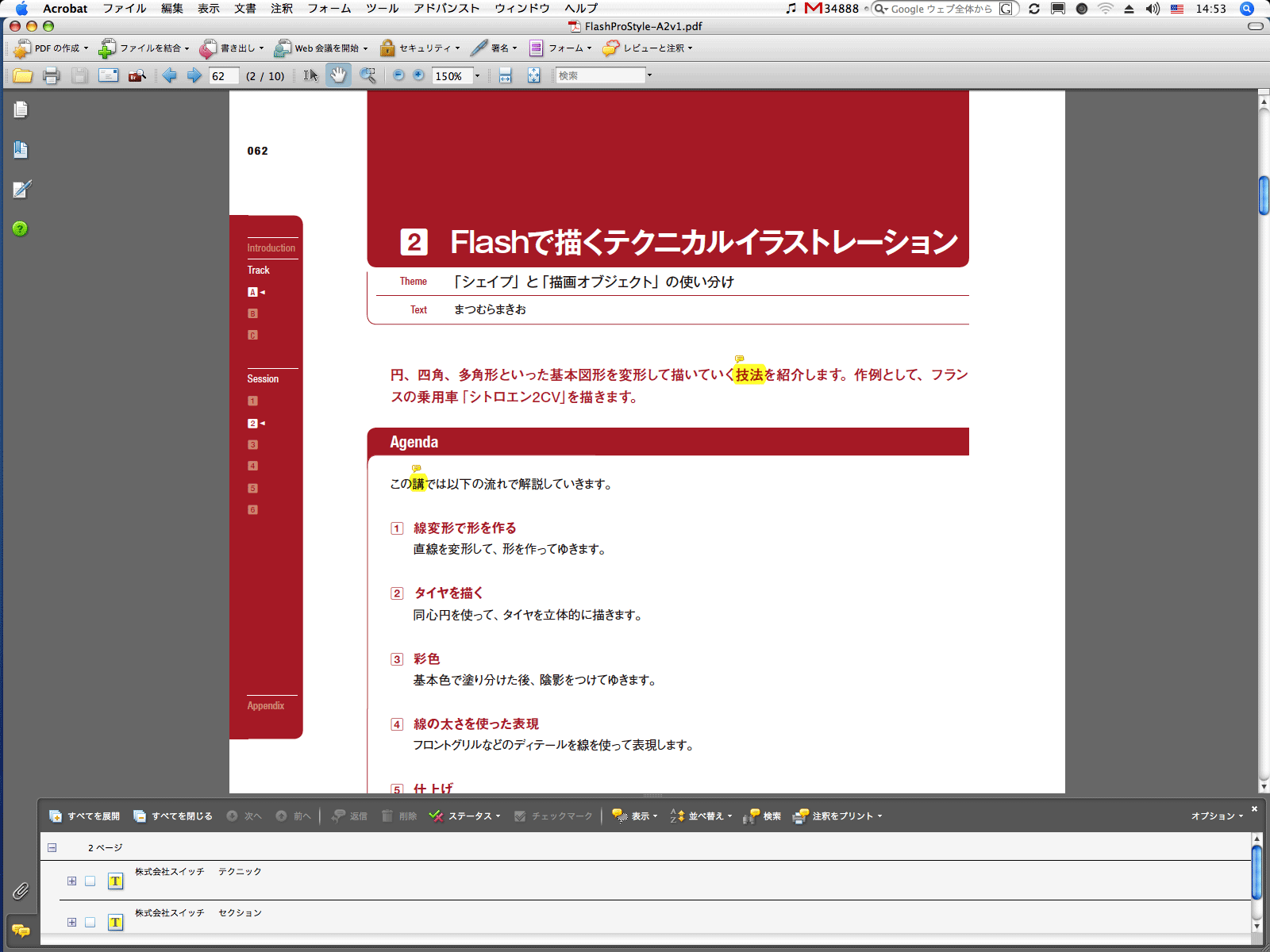
Task: Open the Attachments paperclip panel
Action: [21, 891]
